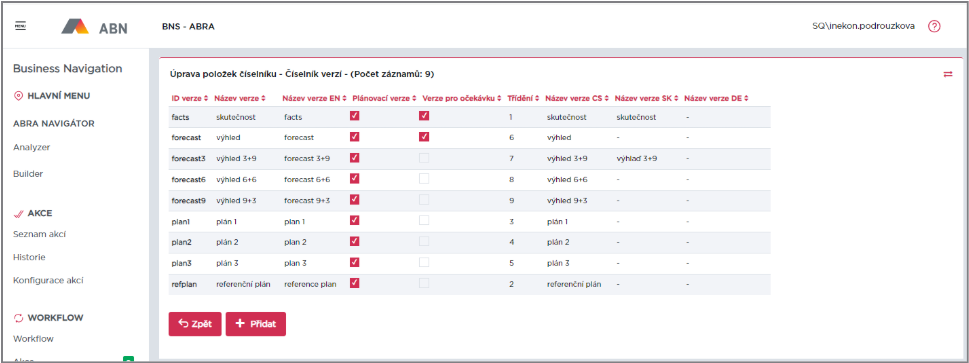Sort by Název verze CS column
Screen dimensions: 969x363
577,98
